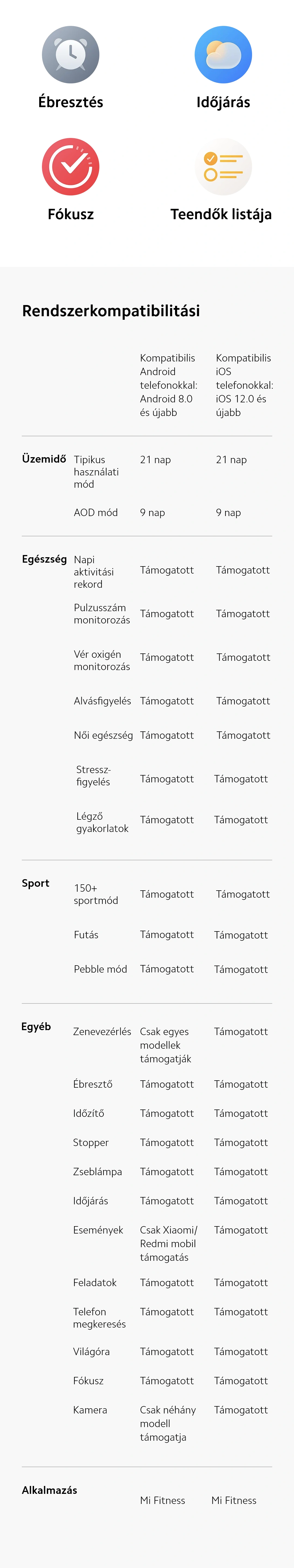The width and height of the screenshot is (294, 1568).
Task: Click the Alkalmazás section label
Action: pos(49,1490)
